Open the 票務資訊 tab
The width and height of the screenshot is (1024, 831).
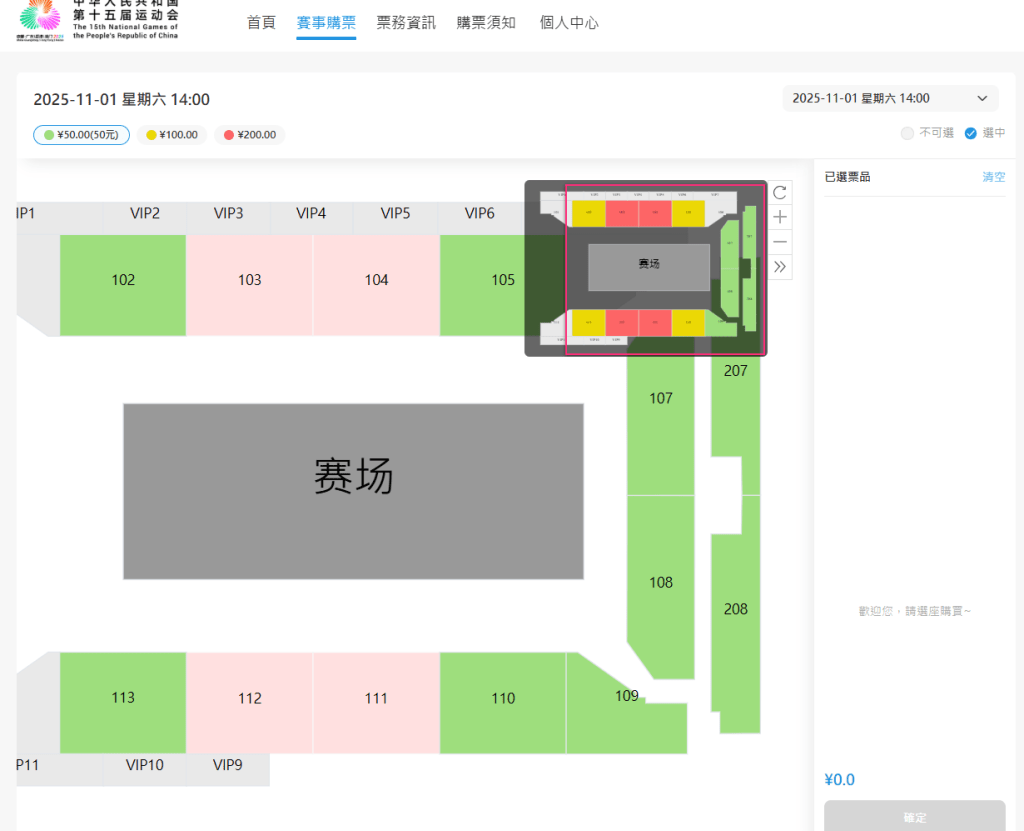tap(406, 23)
